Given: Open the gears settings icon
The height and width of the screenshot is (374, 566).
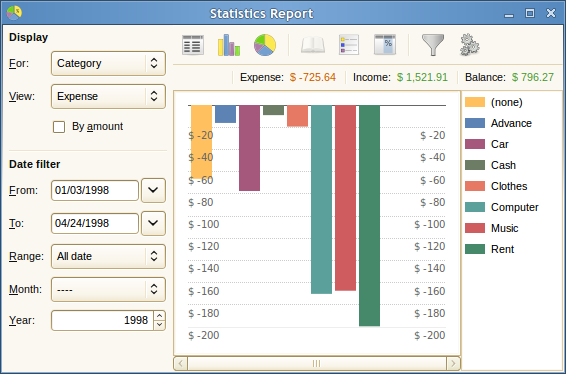Looking at the screenshot, I should coord(469,45).
